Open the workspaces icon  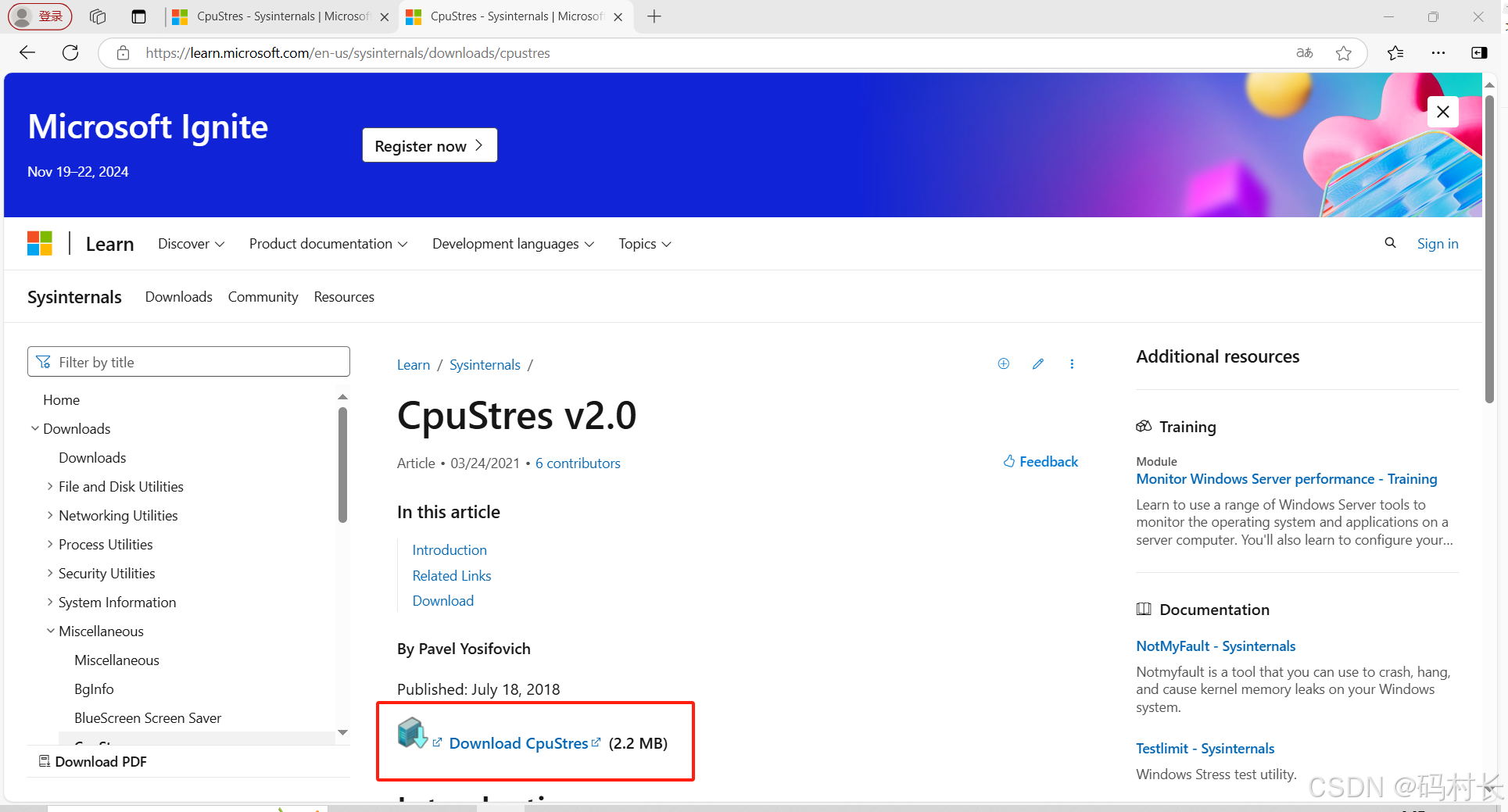(x=98, y=16)
